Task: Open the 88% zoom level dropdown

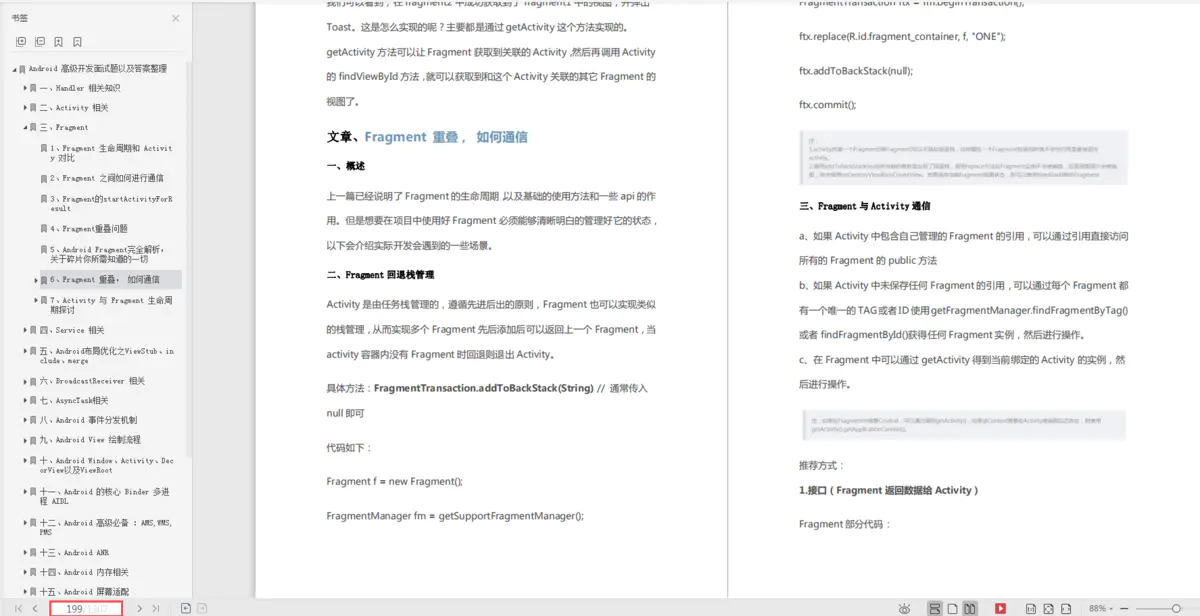Action: tap(1100, 608)
